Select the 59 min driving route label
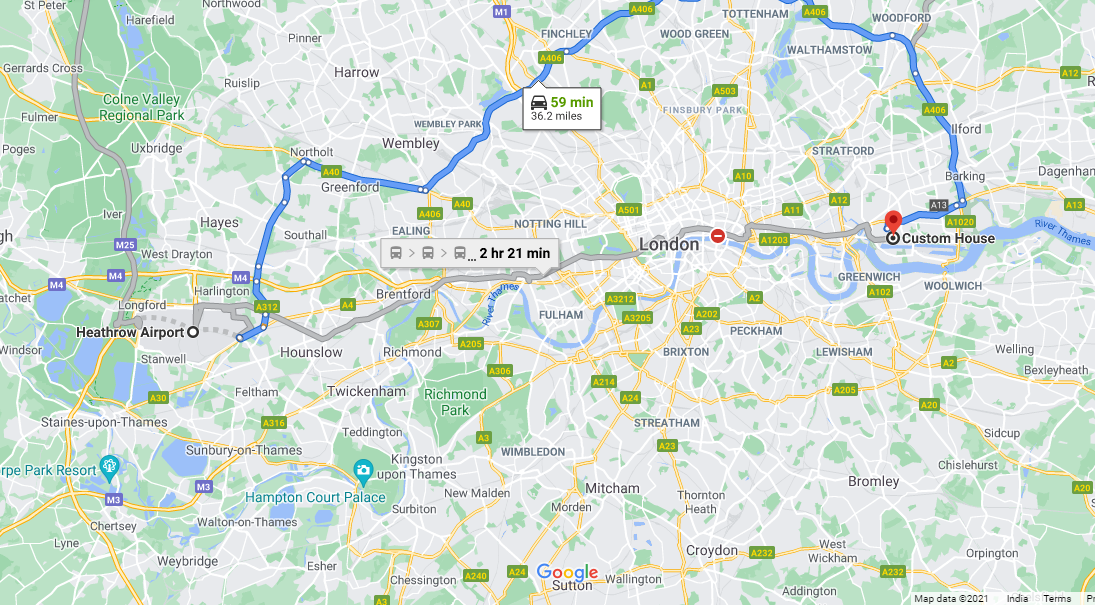1095x605 pixels. tap(562, 108)
